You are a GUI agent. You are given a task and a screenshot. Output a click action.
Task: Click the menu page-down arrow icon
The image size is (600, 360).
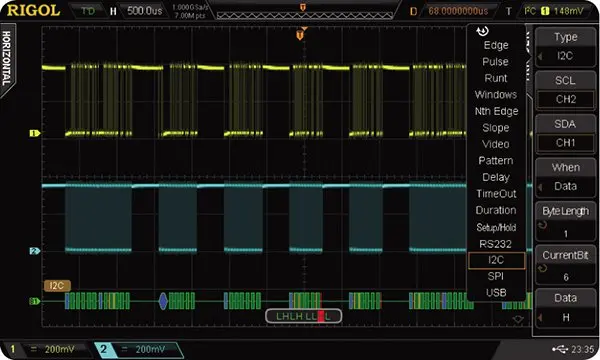(518, 319)
